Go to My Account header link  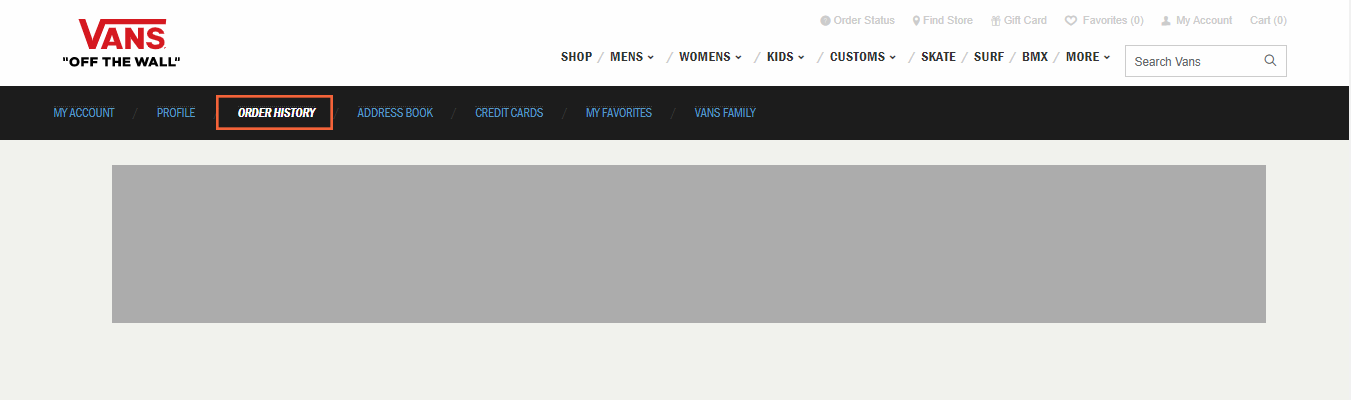pos(1196,20)
